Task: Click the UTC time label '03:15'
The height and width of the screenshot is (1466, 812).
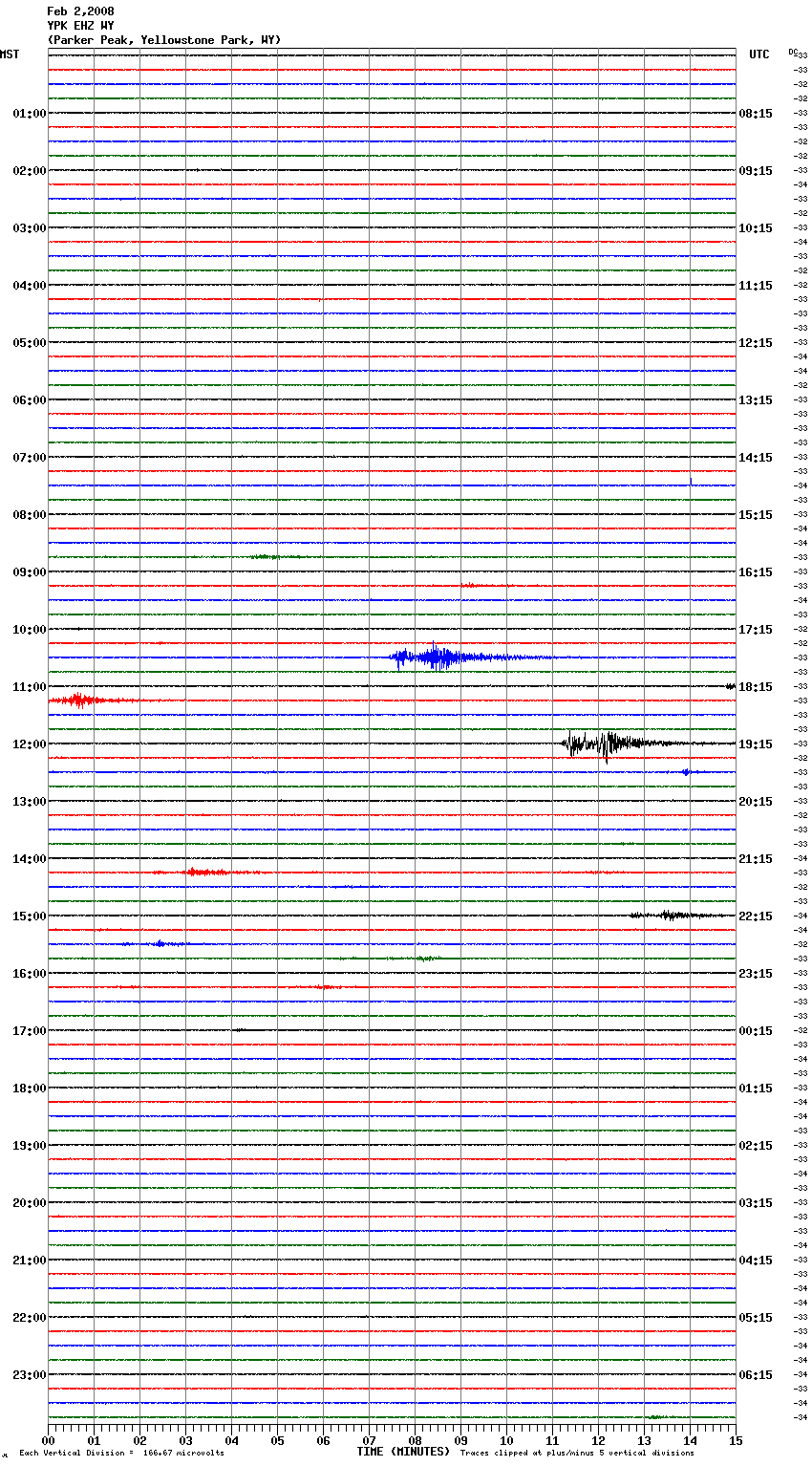Action: point(756,1203)
